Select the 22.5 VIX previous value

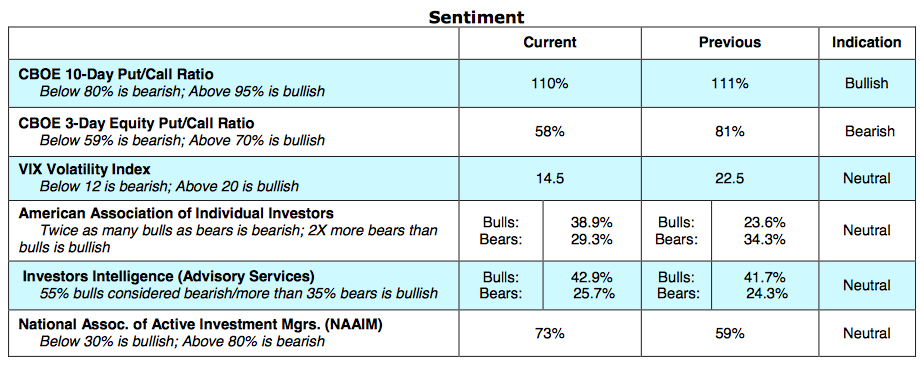[x=730, y=179]
